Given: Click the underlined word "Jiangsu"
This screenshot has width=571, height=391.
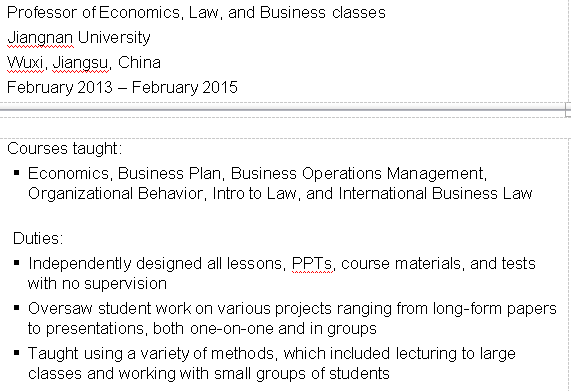Looking at the screenshot, I should [x=80, y=63].
